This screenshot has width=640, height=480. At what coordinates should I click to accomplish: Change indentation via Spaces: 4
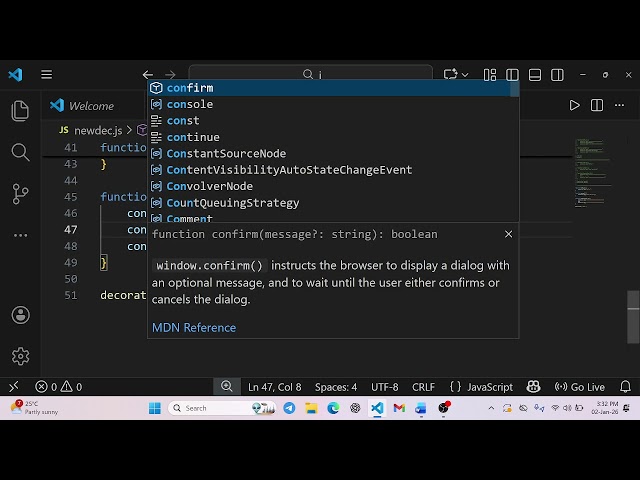336,387
